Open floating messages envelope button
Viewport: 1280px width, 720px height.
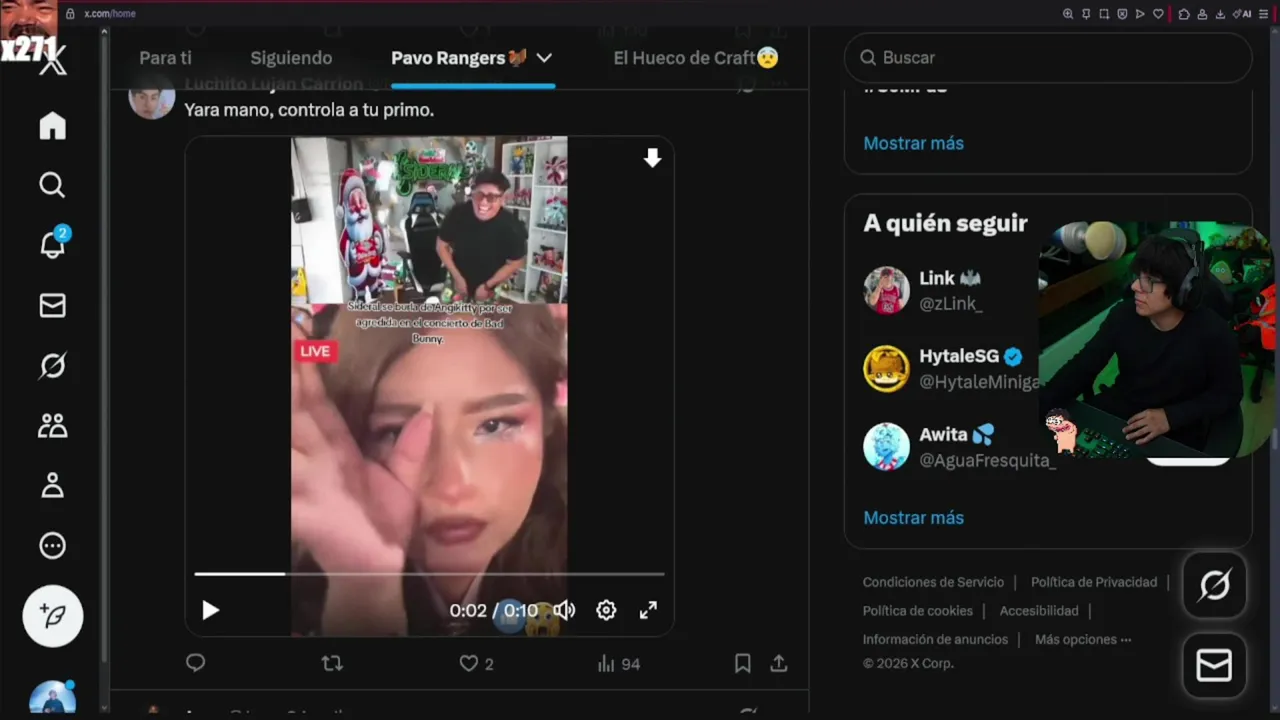(1214, 665)
